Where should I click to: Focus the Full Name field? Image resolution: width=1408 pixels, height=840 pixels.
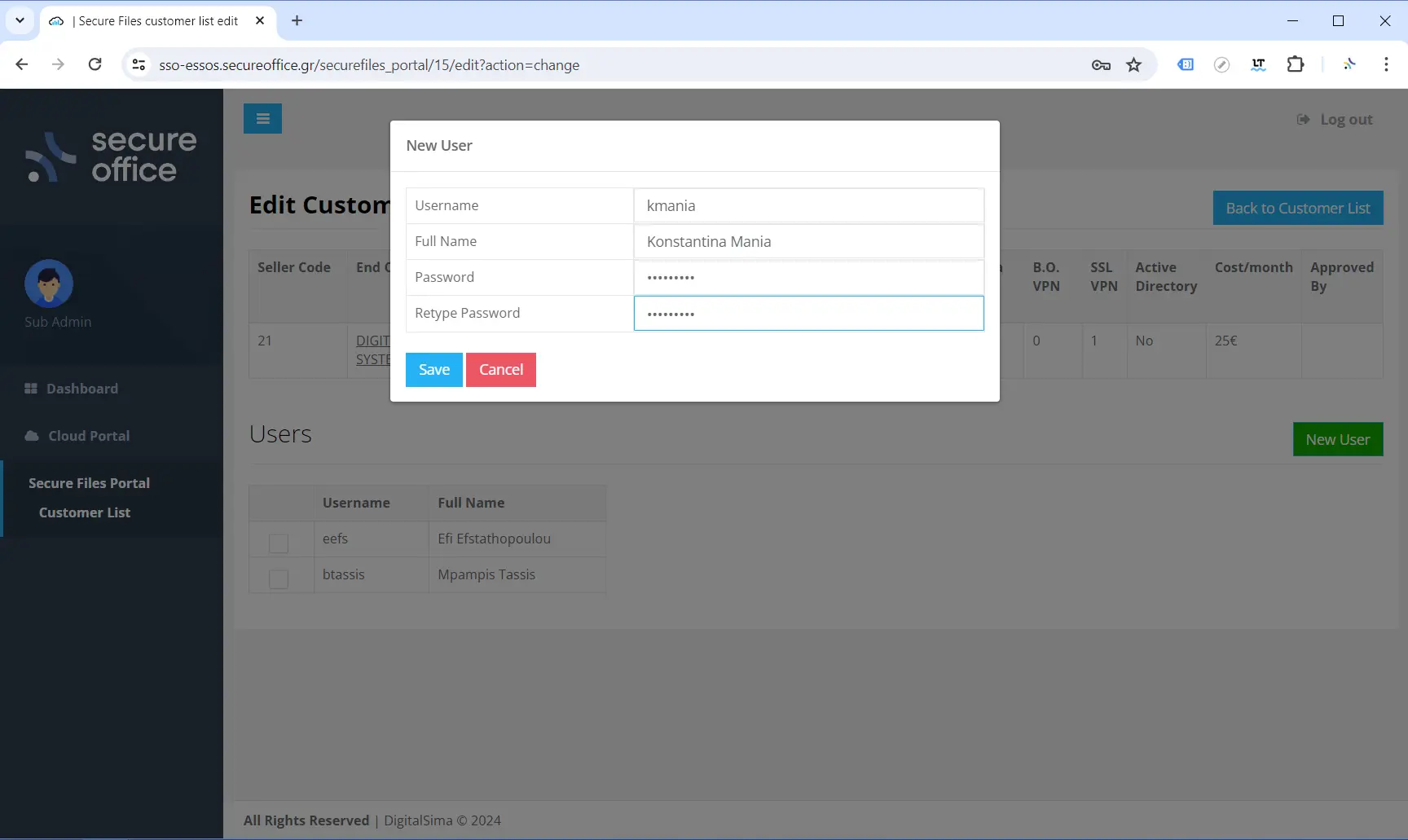809,241
